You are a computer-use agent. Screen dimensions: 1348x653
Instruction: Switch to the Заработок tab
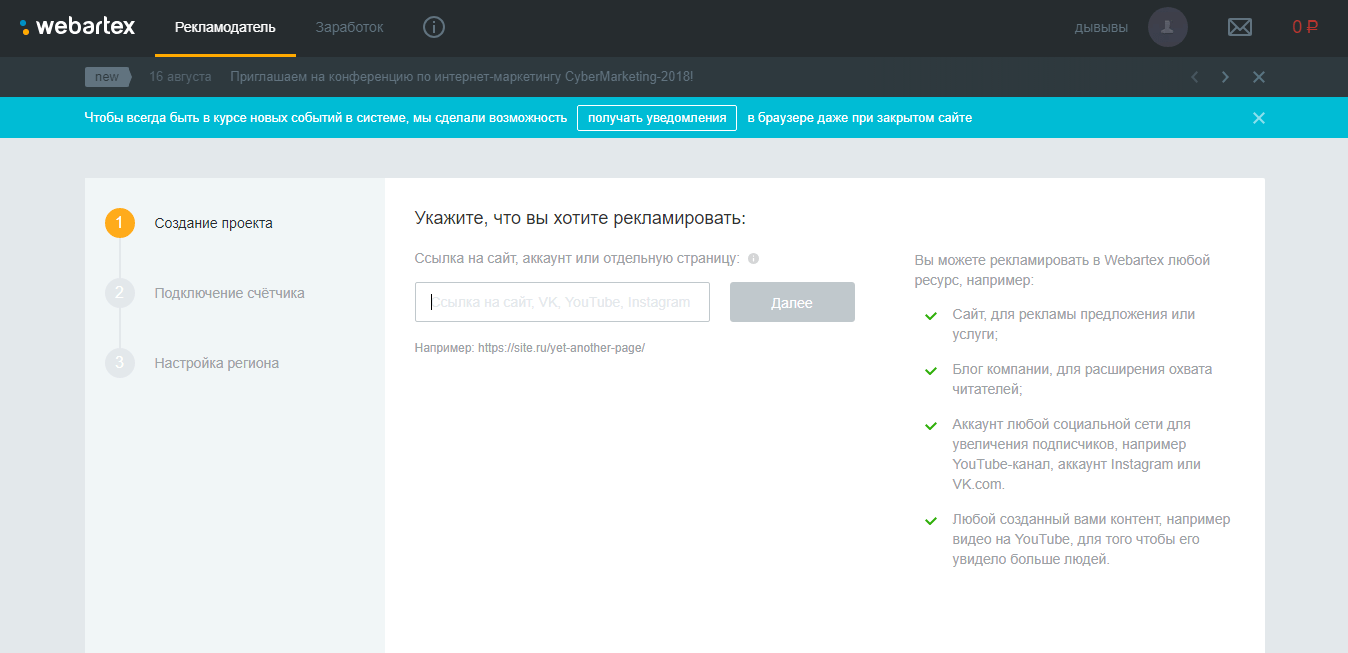coord(349,27)
